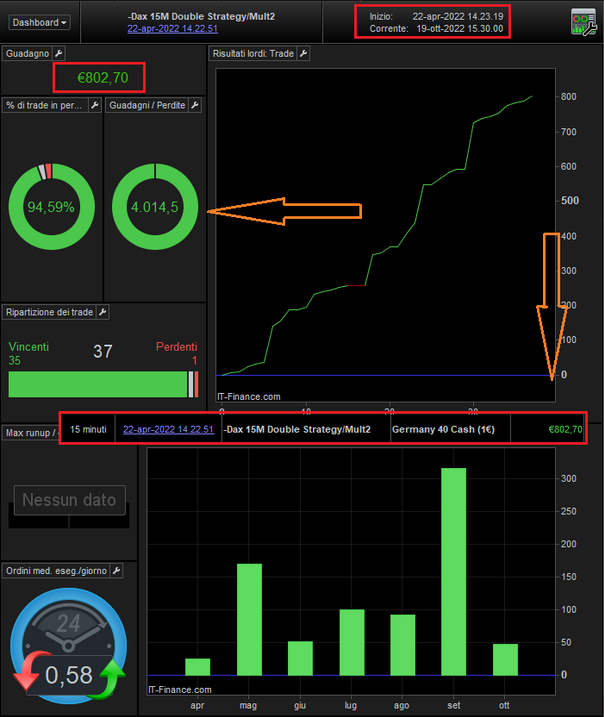Click the ago monthly bar in chart
604x717 pixels.
click(x=403, y=645)
